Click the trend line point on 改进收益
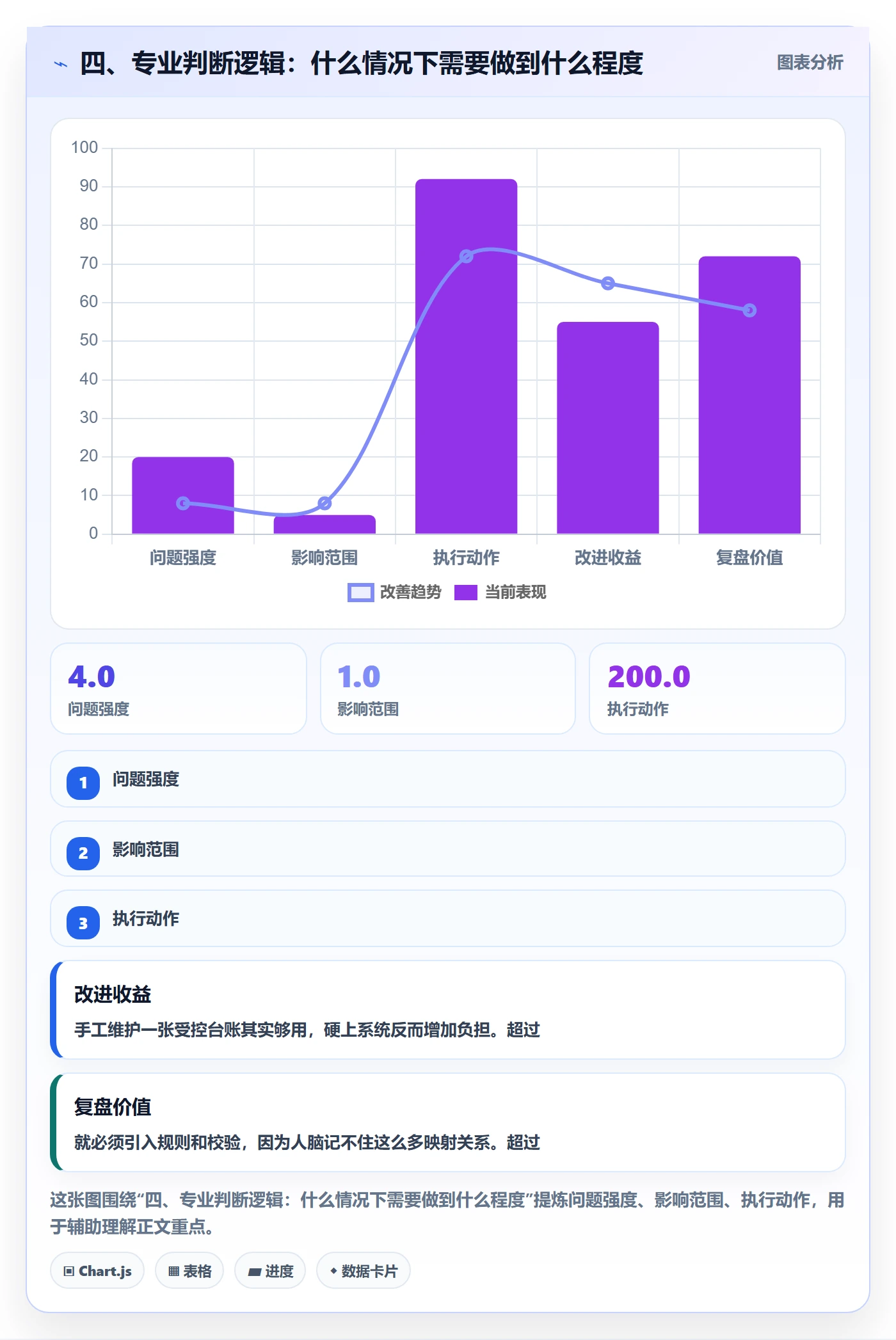The width and height of the screenshot is (896, 1340). (608, 283)
